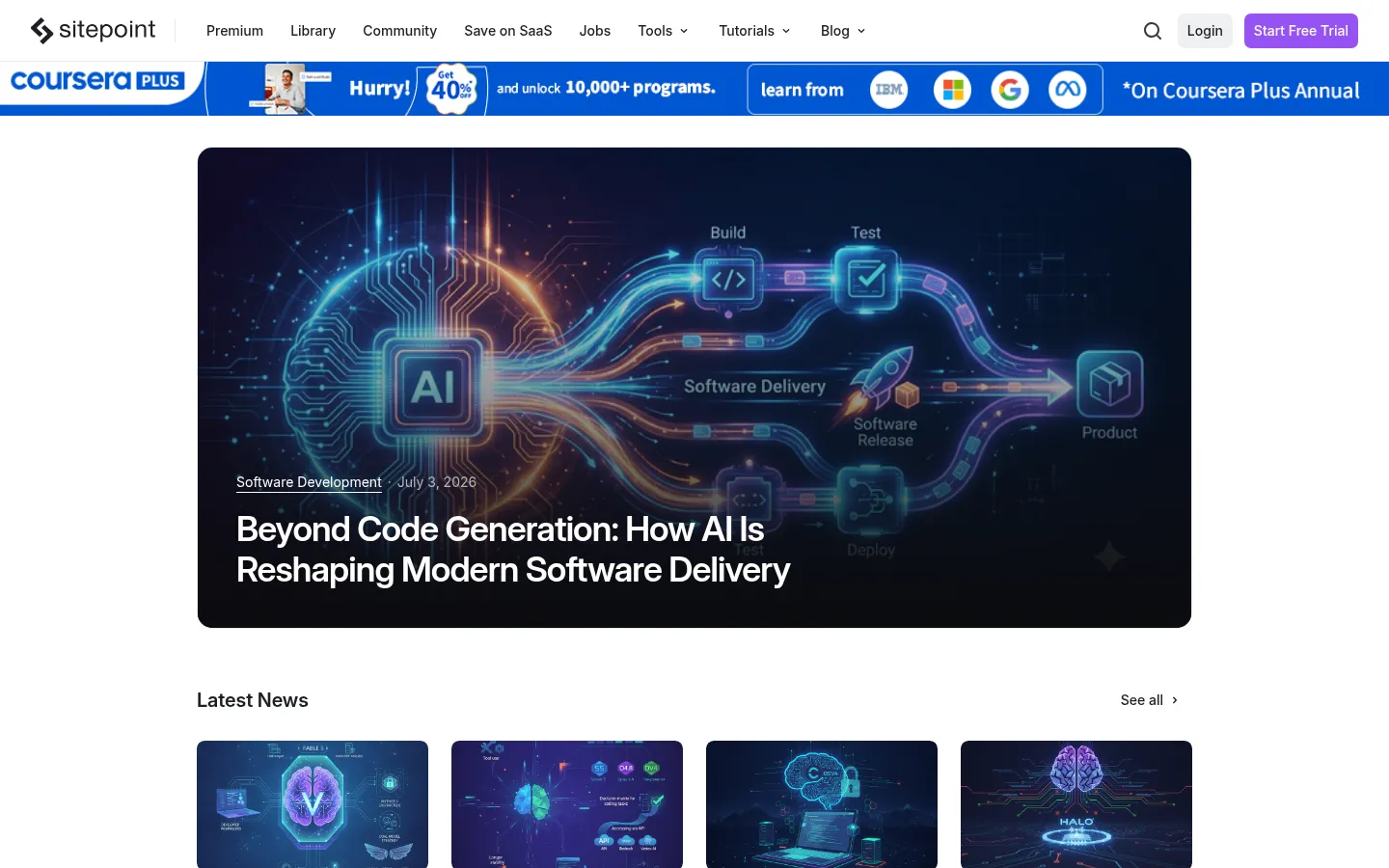
Task: Open the search magnifier icon
Action: (x=1152, y=31)
